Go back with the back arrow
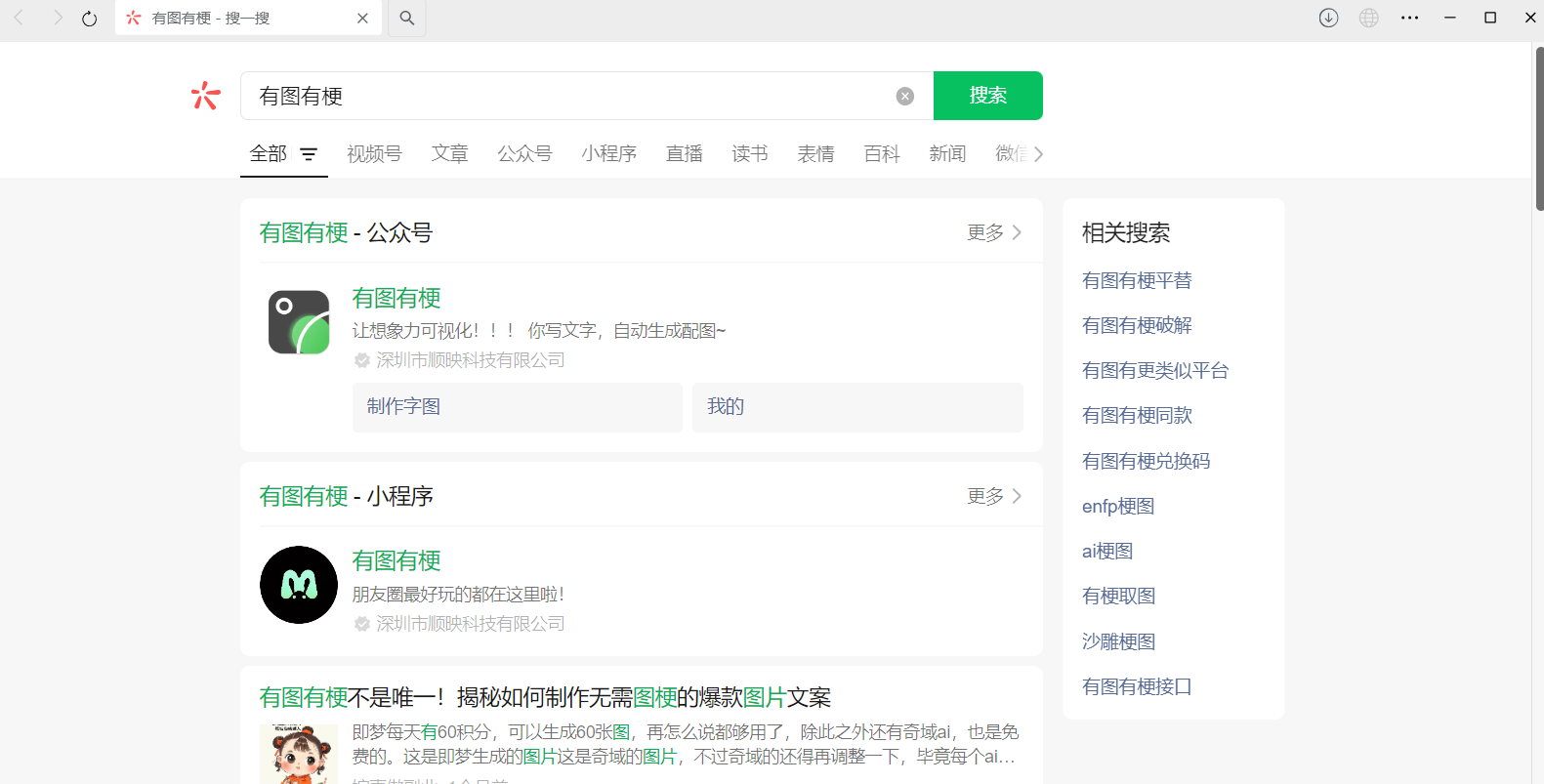This screenshot has height=784, width=1544. (x=19, y=18)
